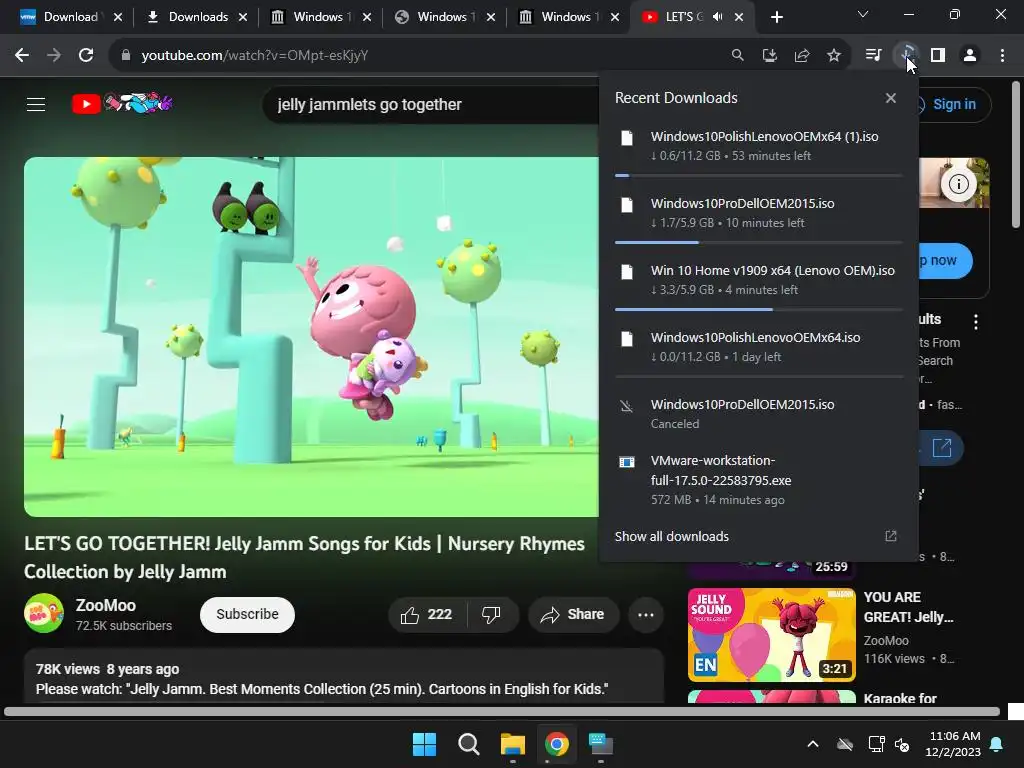Open the ad info circle icon
The height and width of the screenshot is (768, 1024).
click(x=958, y=184)
